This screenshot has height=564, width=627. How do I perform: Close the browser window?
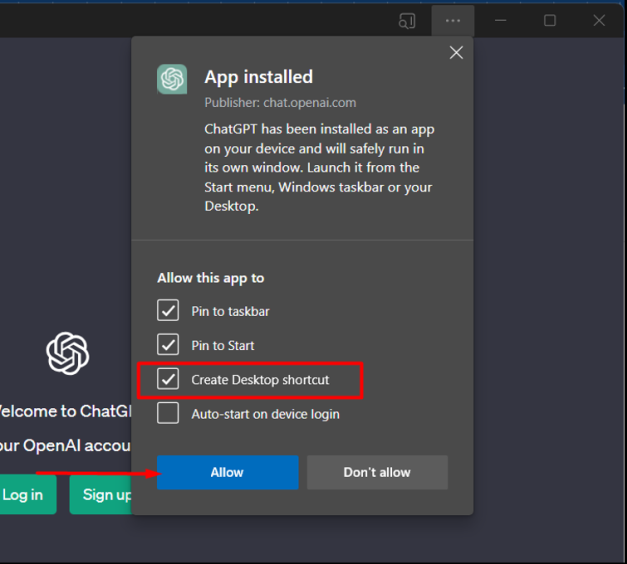click(598, 20)
